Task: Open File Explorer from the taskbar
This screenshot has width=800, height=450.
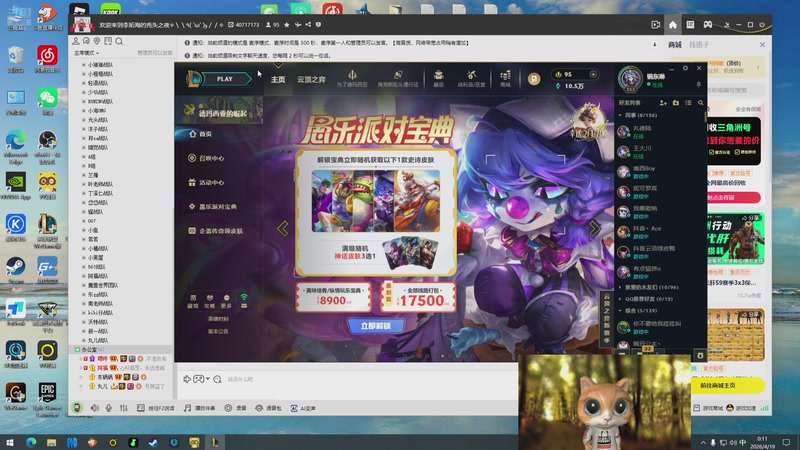Action: pyautogui.click(x=52, y=442)
